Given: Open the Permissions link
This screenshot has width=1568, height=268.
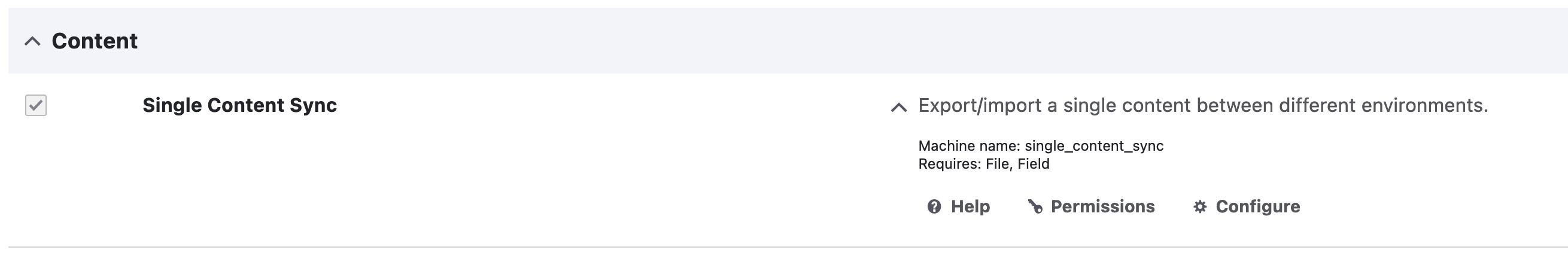Looking at the screenshot, I should click(x=1102, y=207).
